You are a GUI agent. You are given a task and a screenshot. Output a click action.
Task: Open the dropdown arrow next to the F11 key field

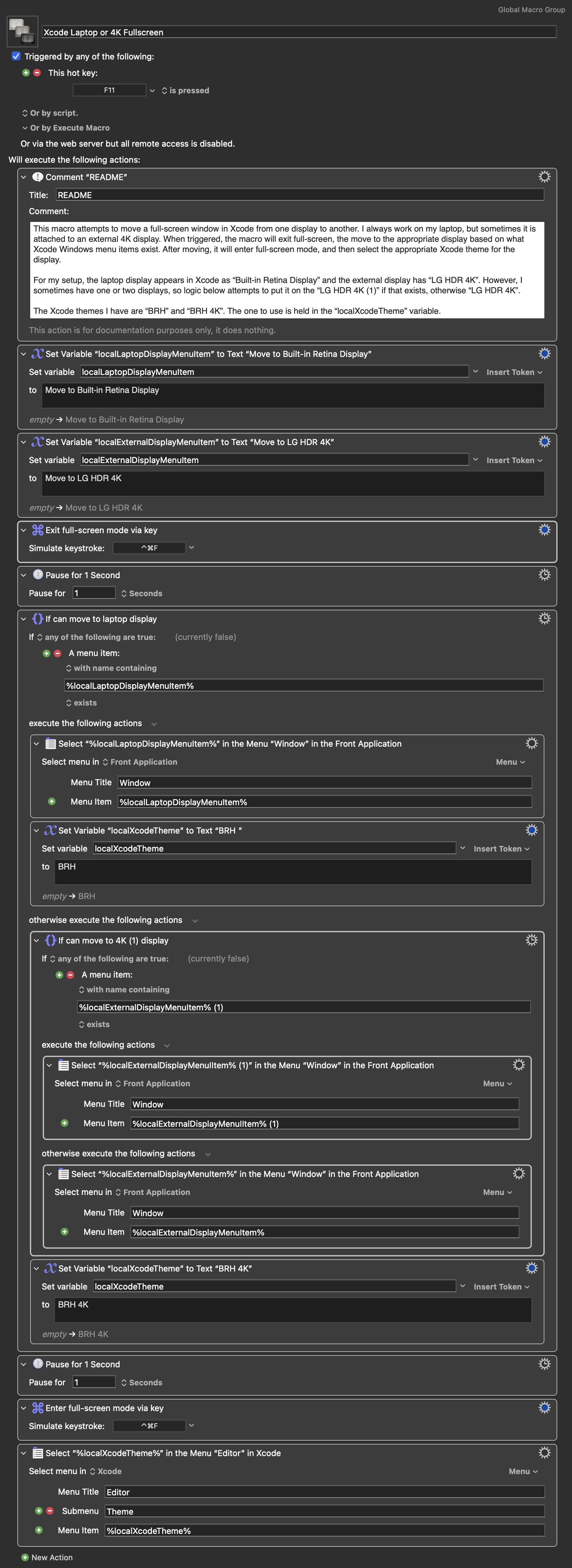point(152,91)
